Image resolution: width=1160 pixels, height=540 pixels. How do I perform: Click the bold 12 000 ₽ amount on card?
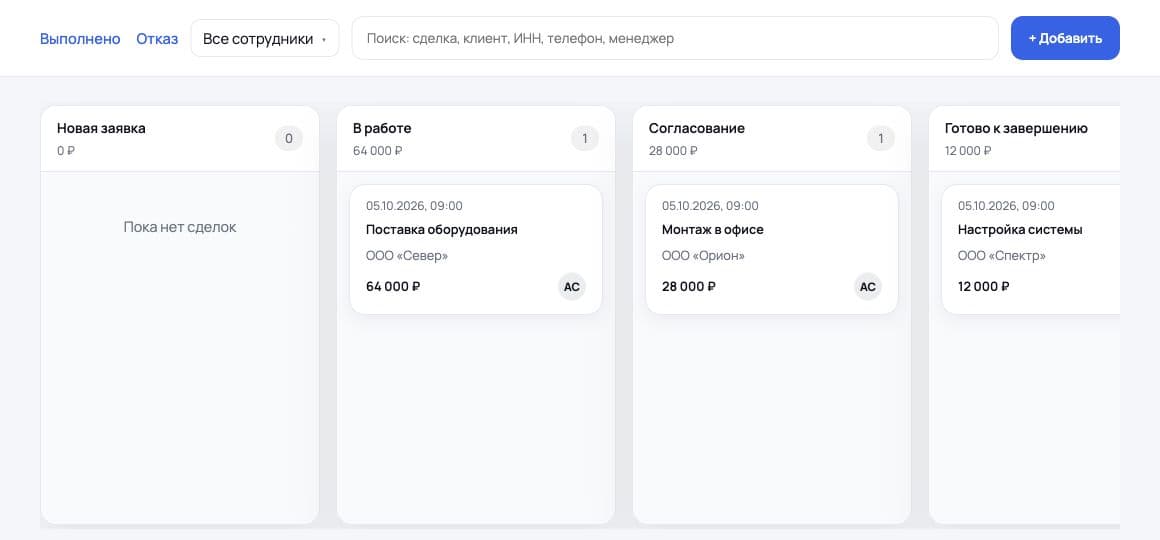(984, 286)
